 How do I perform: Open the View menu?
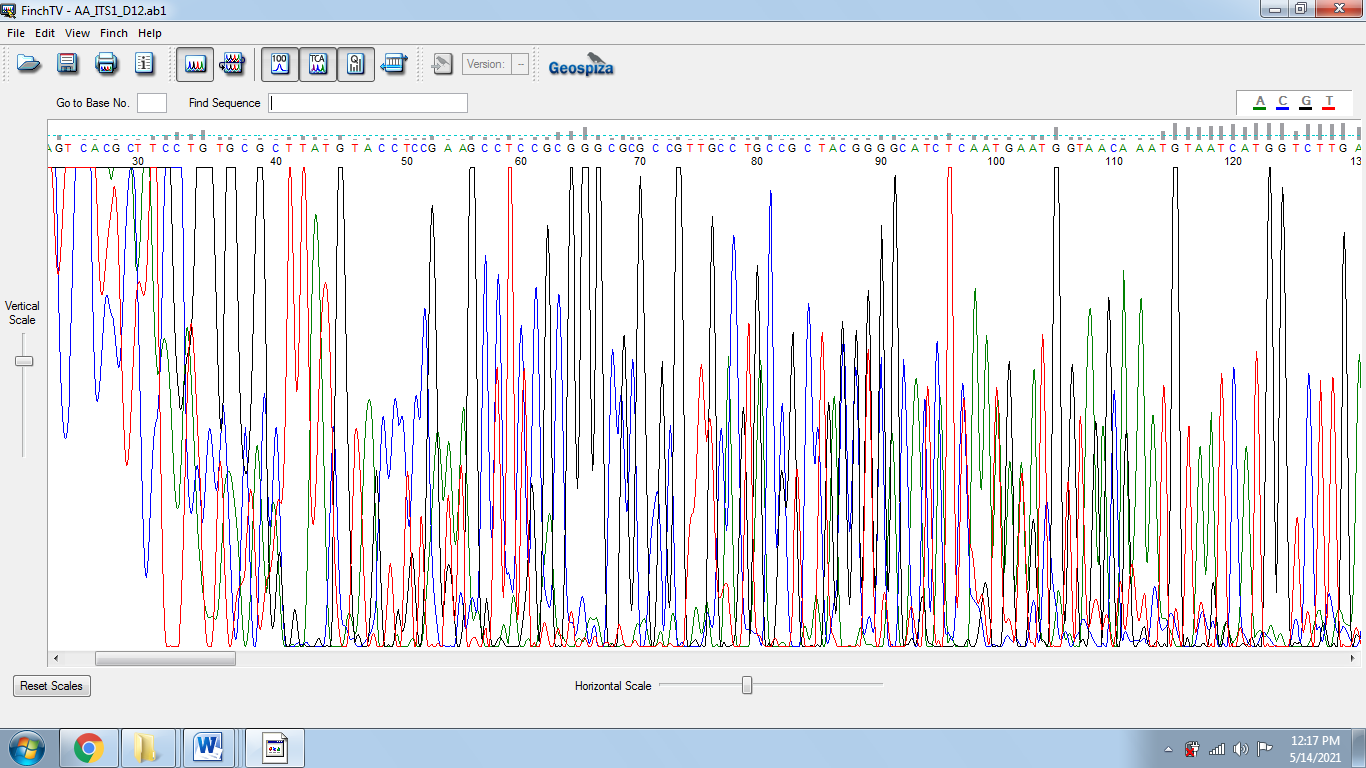[x=77, y=33]
